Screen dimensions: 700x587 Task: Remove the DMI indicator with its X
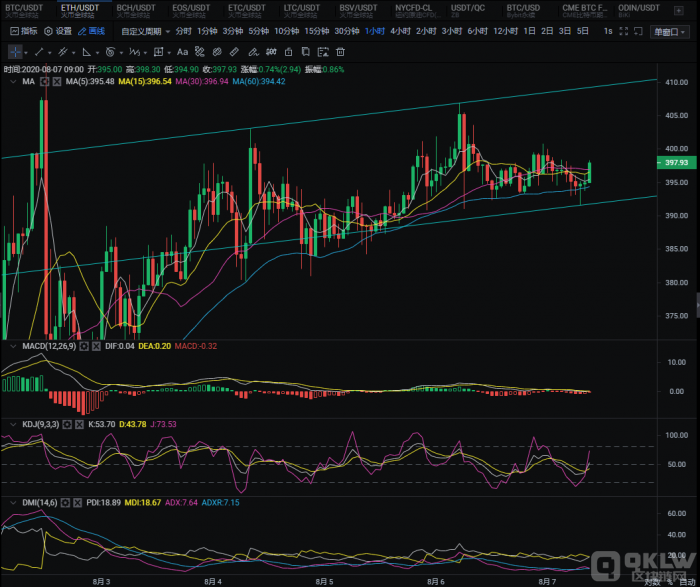pos(78,503)
